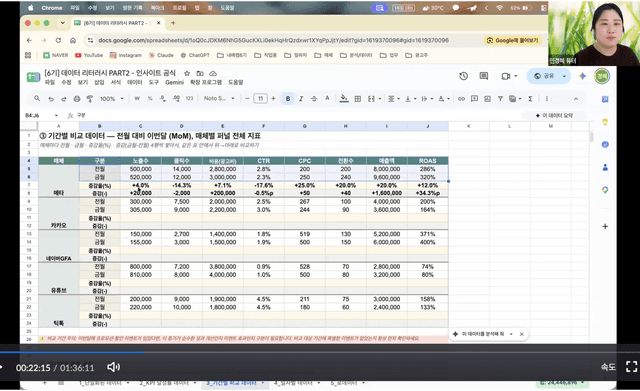Collapse the menus with the caret icon
Viewport: 640px width, 391px height.
[576, 99]
